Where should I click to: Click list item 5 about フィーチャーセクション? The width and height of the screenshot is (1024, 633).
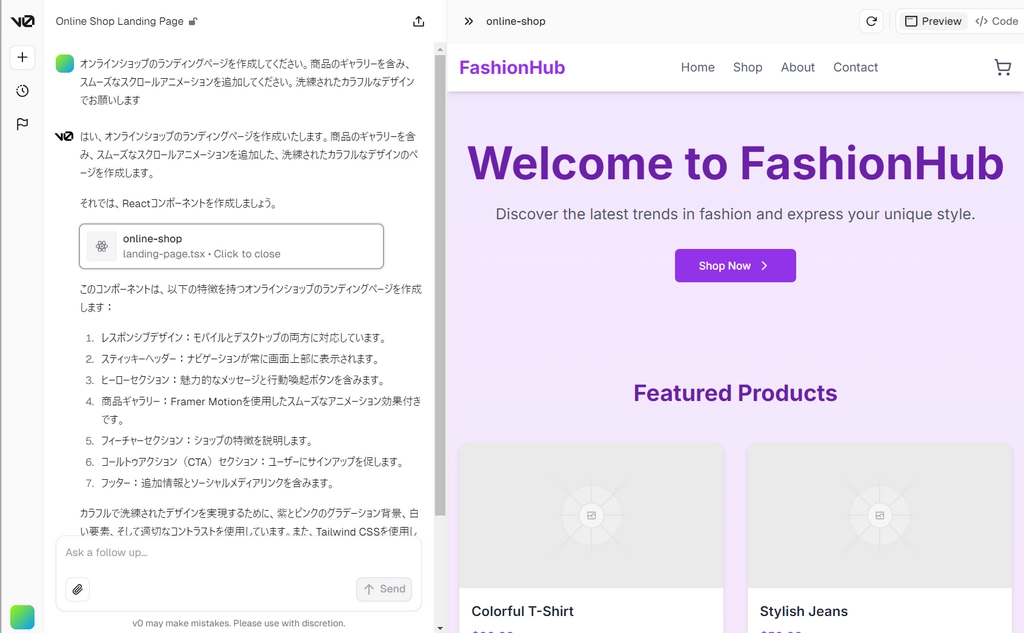click(208, 440)
